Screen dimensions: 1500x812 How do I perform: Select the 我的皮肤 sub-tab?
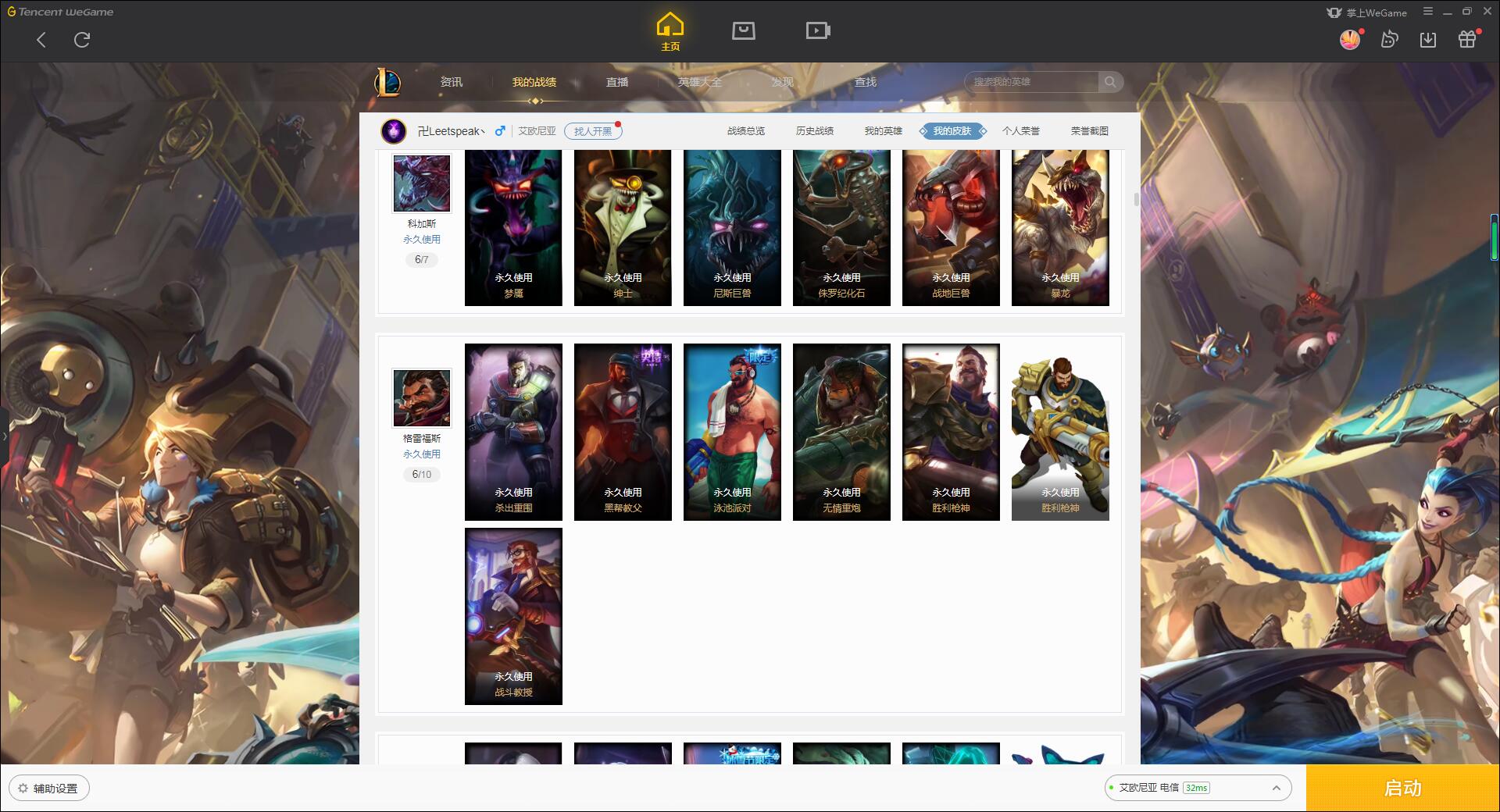[x=952, y=131]
